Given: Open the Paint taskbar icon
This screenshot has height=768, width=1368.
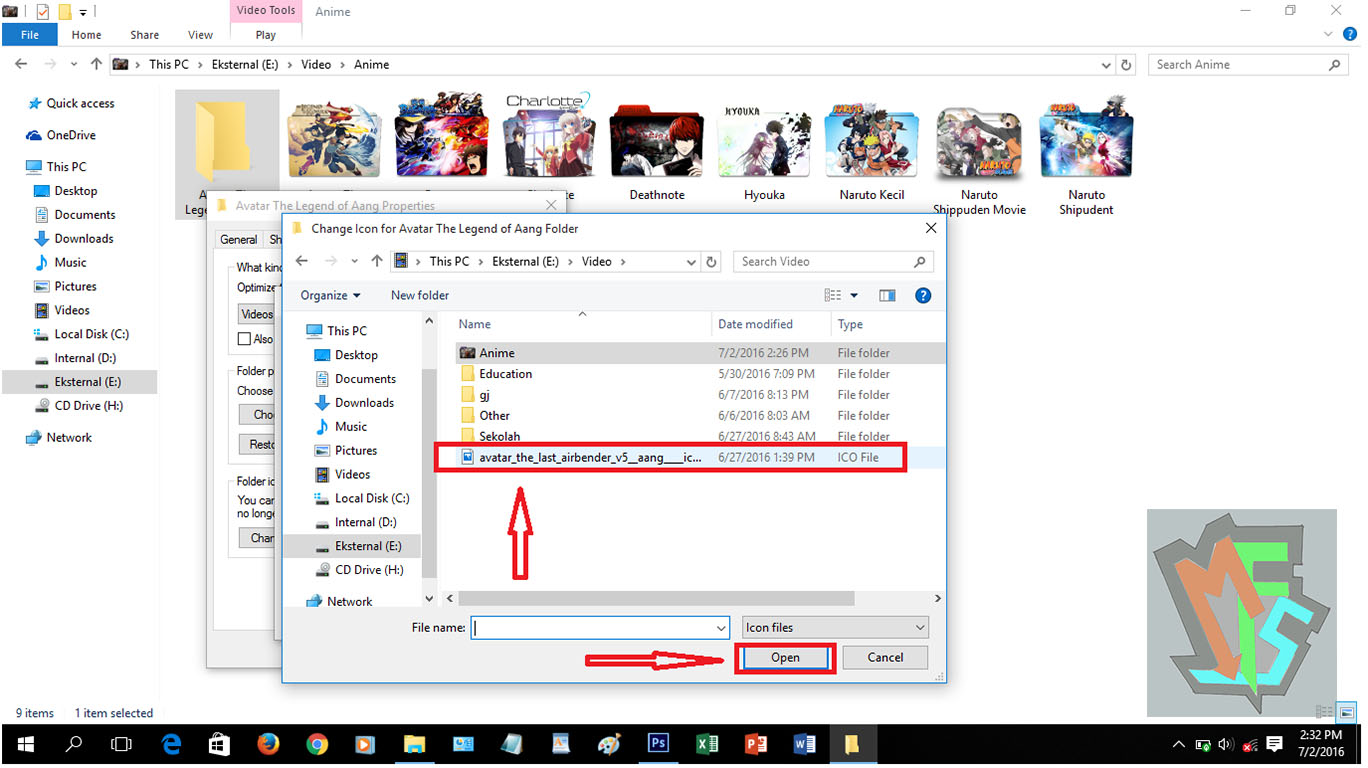Looking at the screenshot, I should click(x=609, y=744).
